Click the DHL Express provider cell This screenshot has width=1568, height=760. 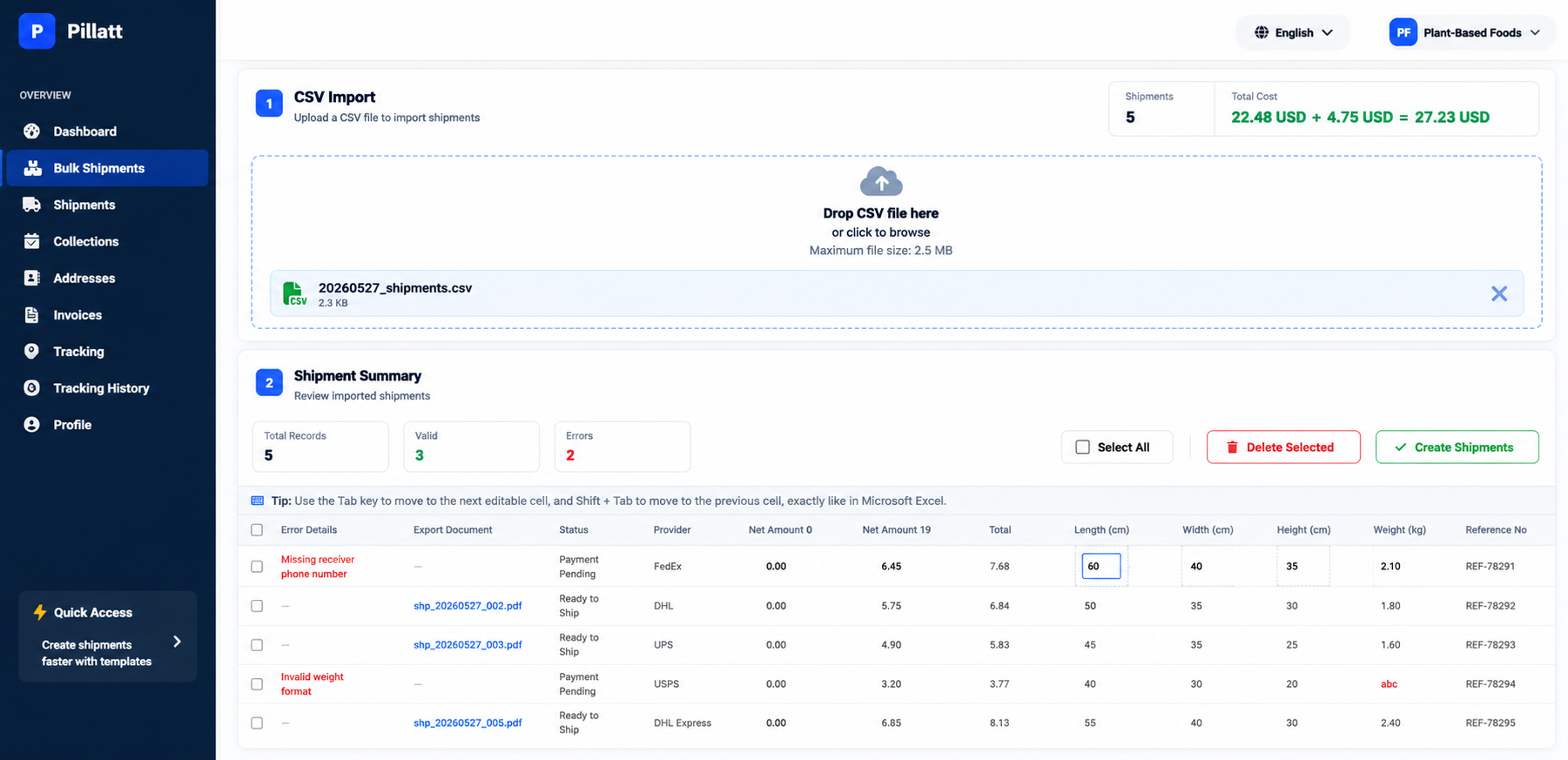pyautogui.click(x=683, y=723)
